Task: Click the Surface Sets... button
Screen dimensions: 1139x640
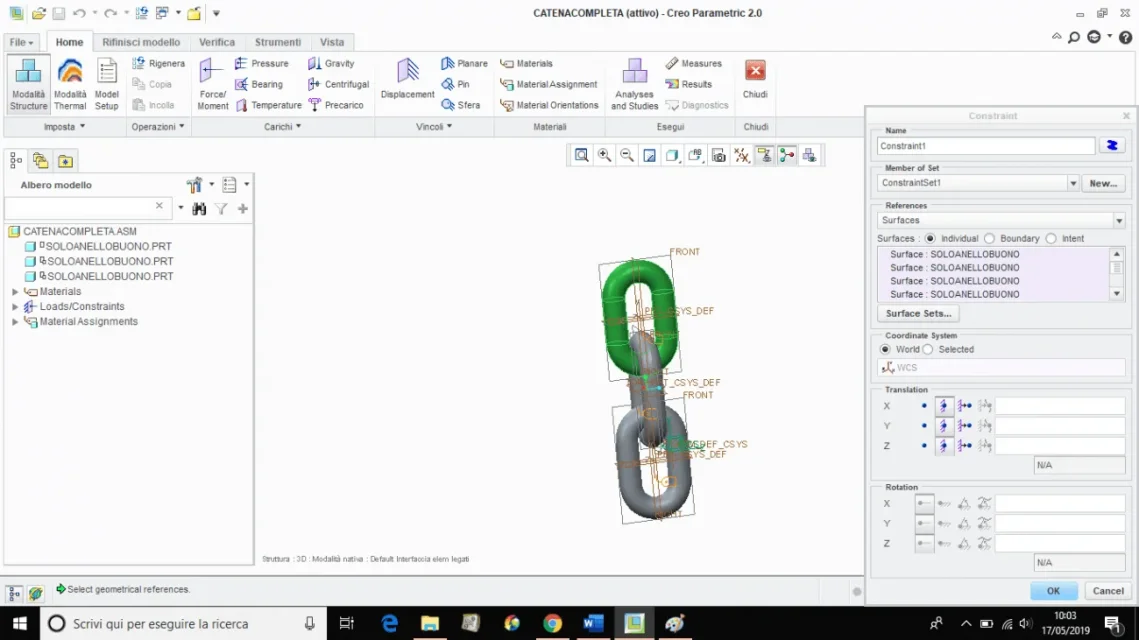Action: pyautogui.click(x=917, y=314)
